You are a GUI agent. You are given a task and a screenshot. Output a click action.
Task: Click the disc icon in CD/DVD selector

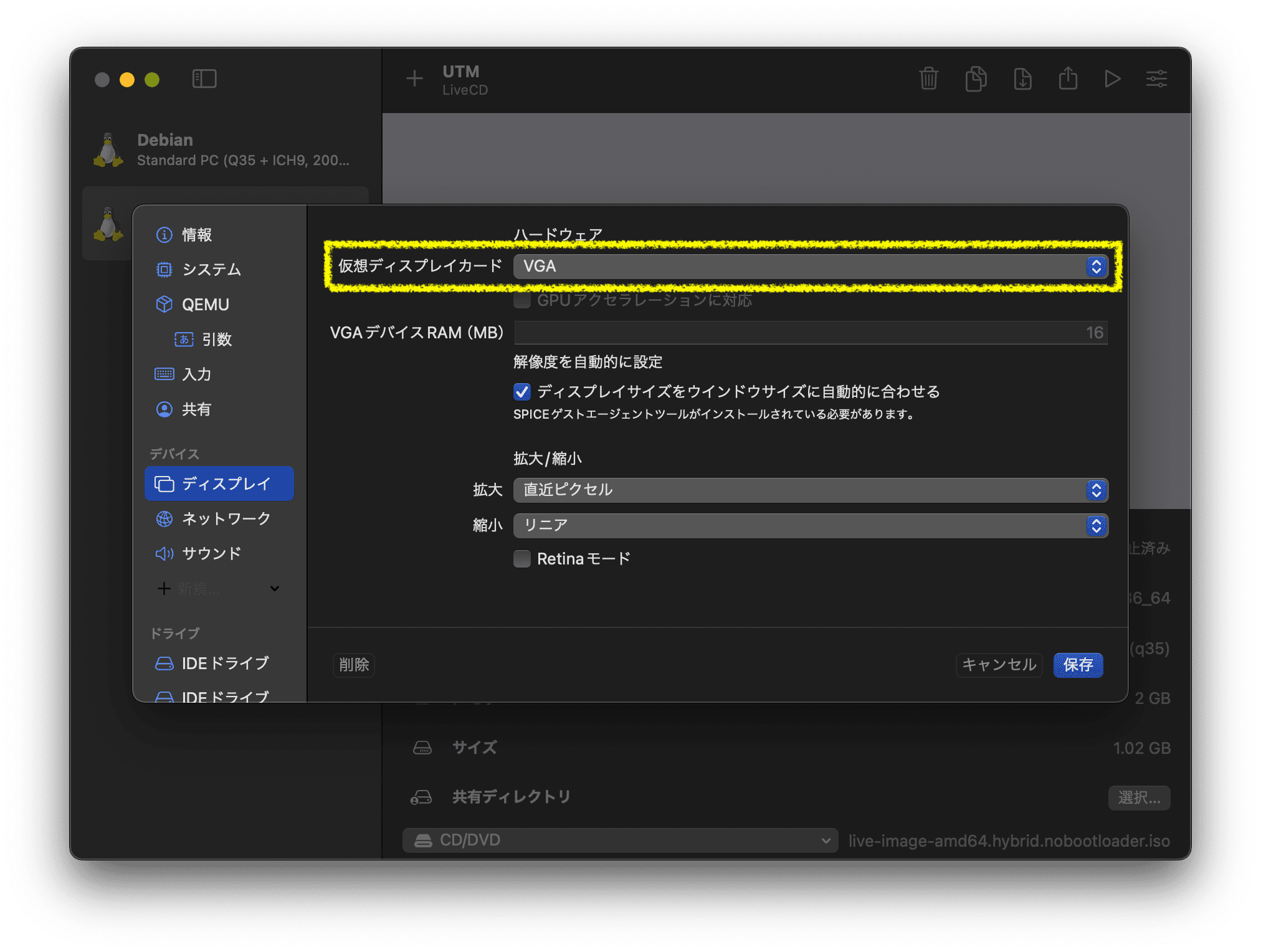tap(424, 840)
